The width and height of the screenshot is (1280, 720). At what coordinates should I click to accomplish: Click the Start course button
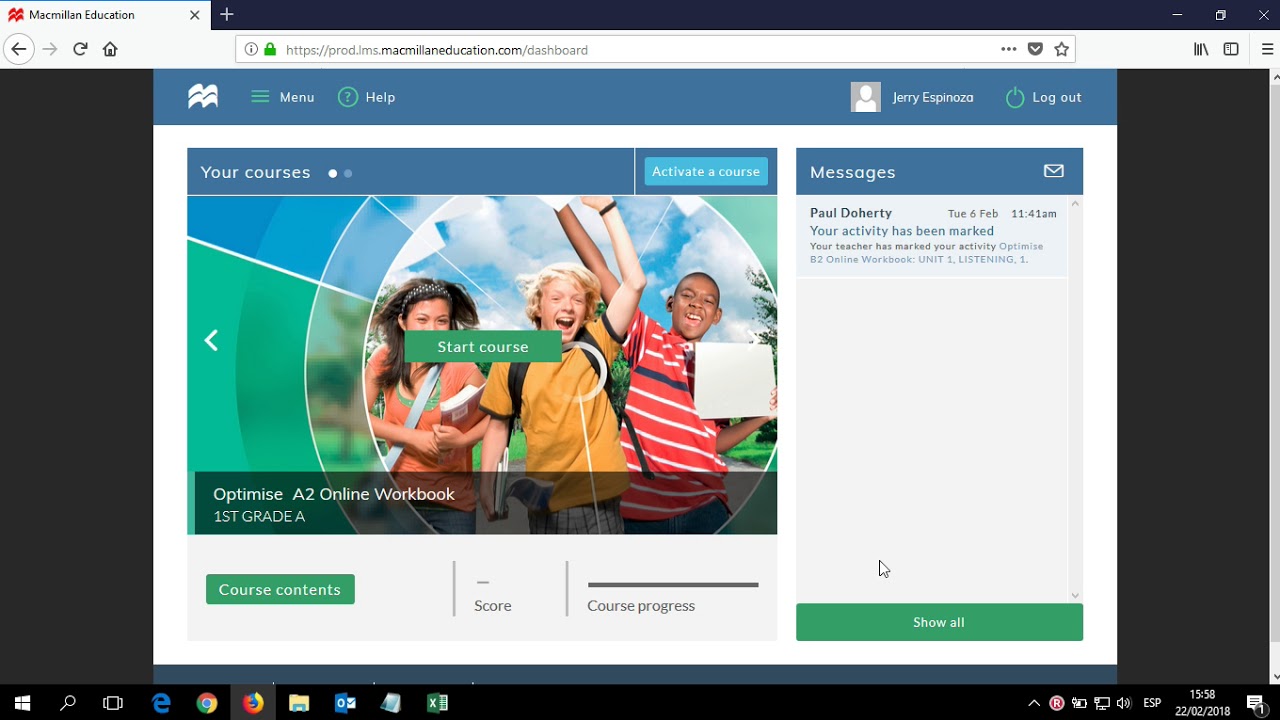pyautogui.click(x=483, y=346)
